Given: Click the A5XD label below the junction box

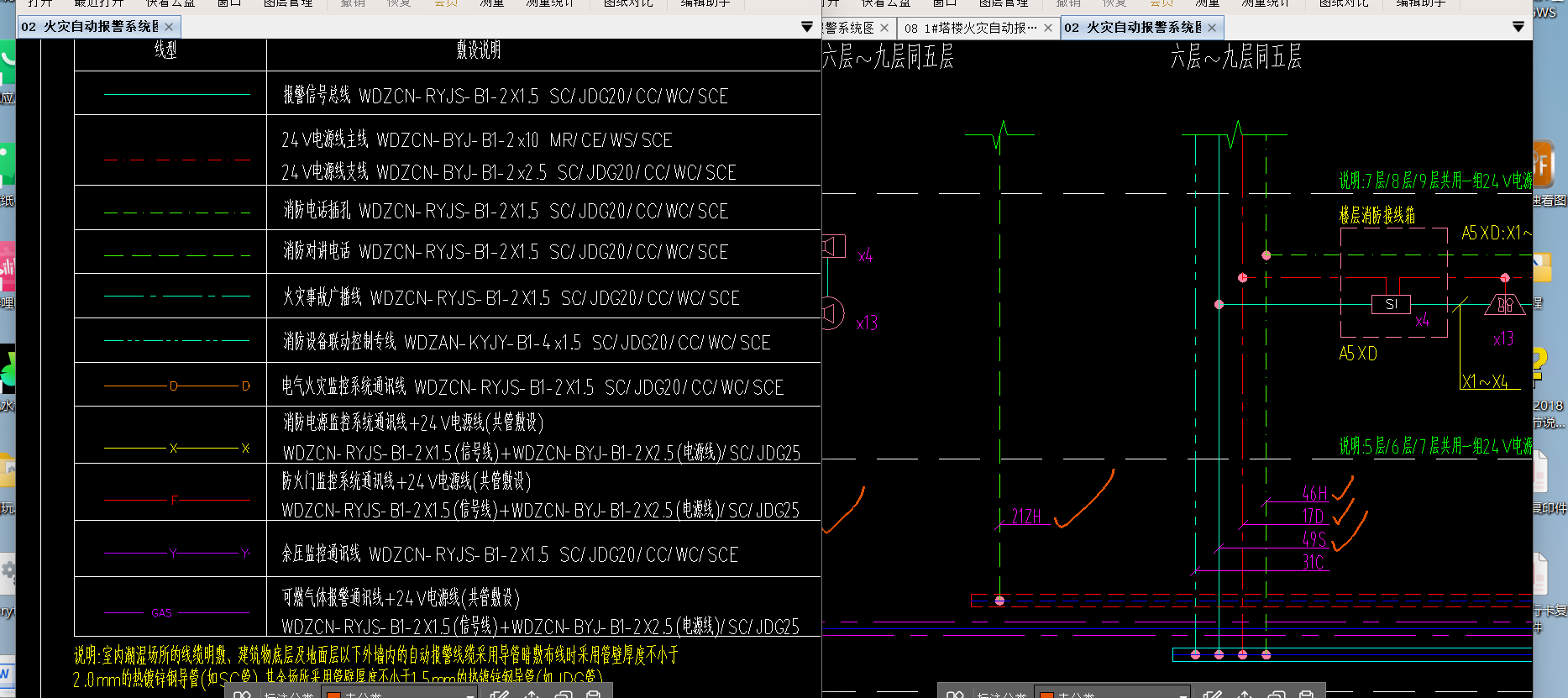Looking at the screenshot, I should coord(1358,354).
